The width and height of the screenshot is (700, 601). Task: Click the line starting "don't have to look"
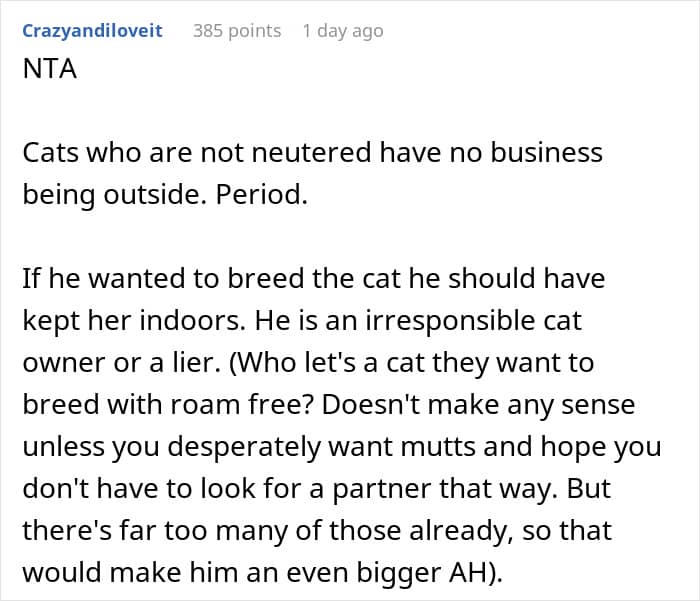[326, 488]
